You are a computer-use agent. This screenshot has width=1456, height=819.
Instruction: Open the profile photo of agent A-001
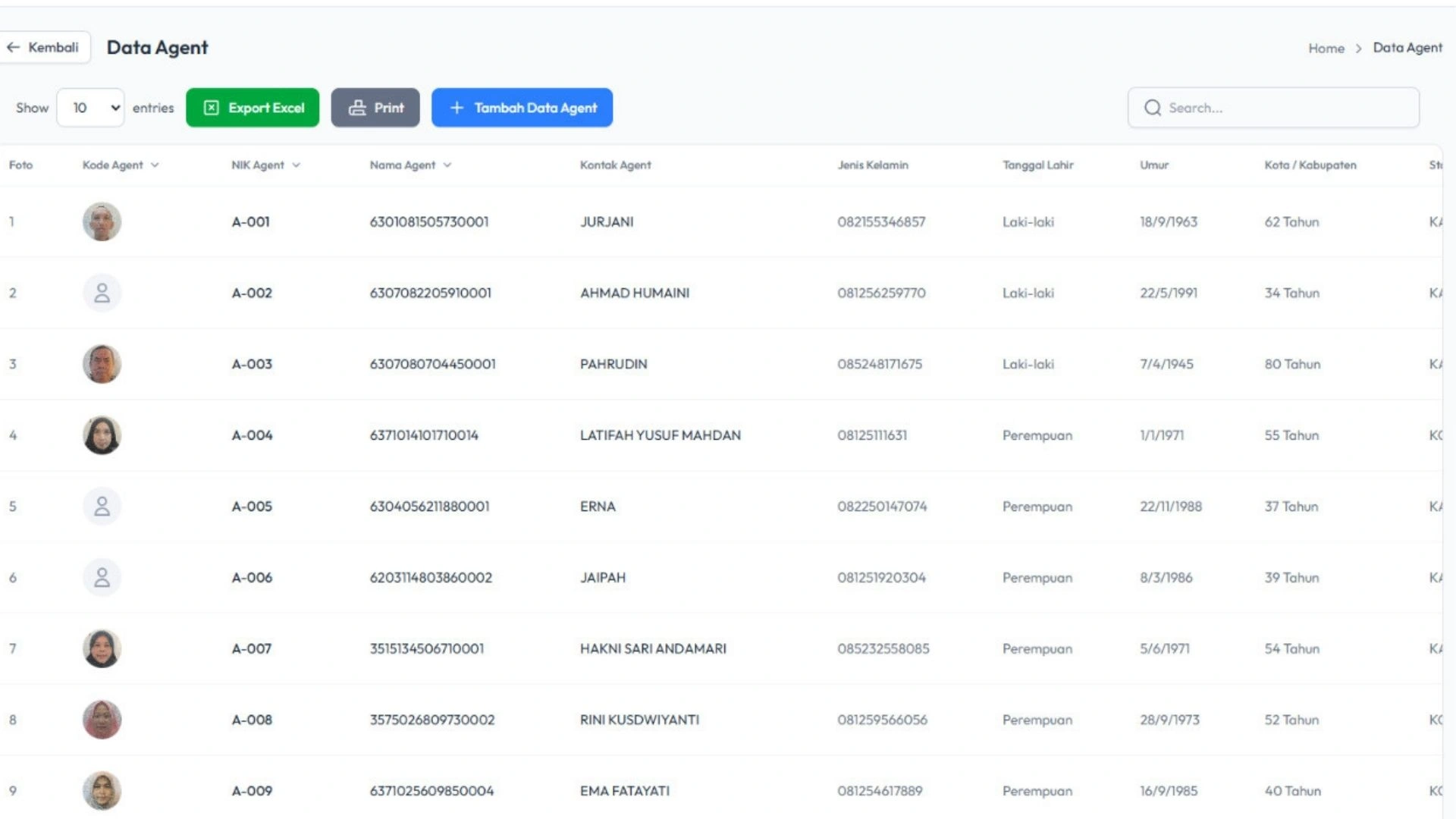tap(102, 221)
